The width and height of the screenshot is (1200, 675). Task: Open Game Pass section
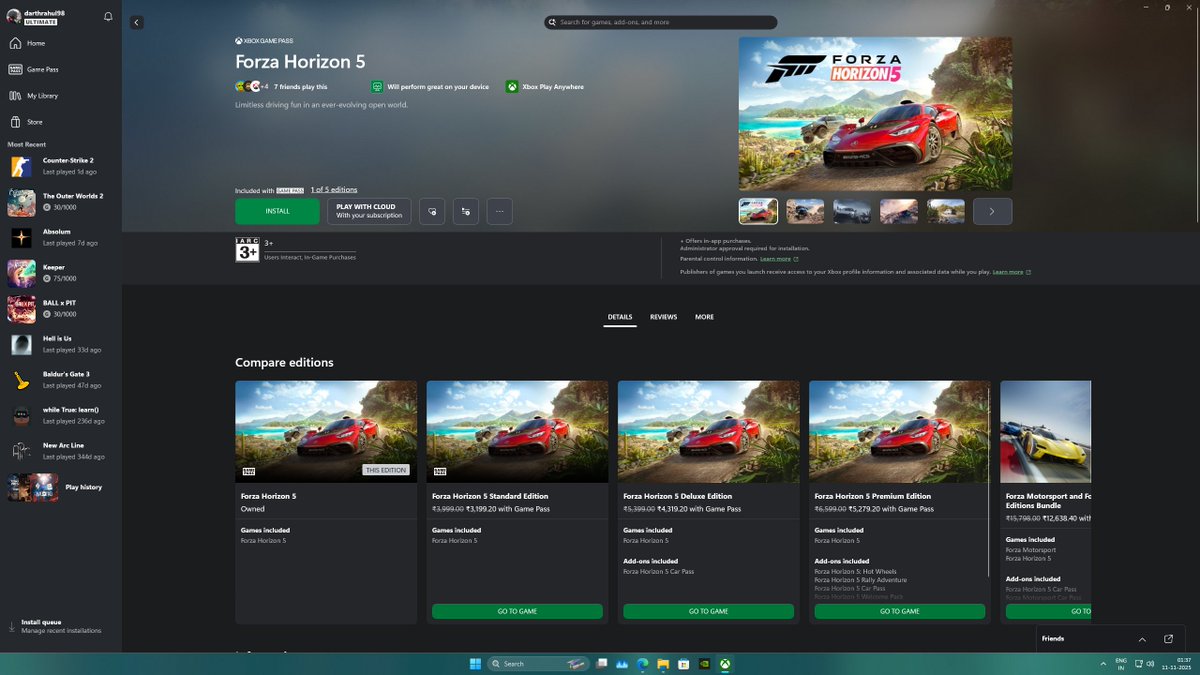point(61,69)
